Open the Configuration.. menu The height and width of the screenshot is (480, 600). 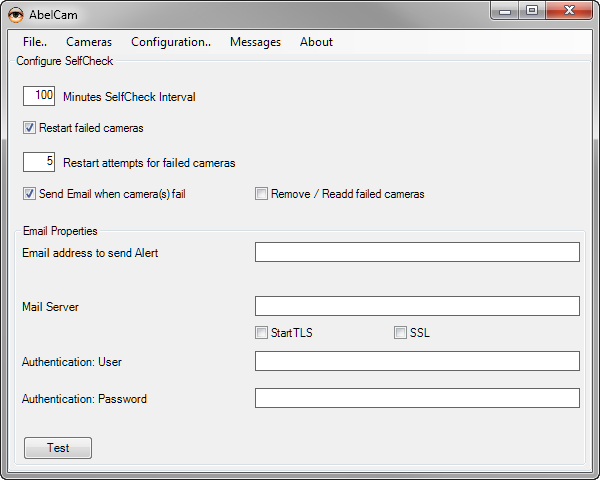(171, 42)
